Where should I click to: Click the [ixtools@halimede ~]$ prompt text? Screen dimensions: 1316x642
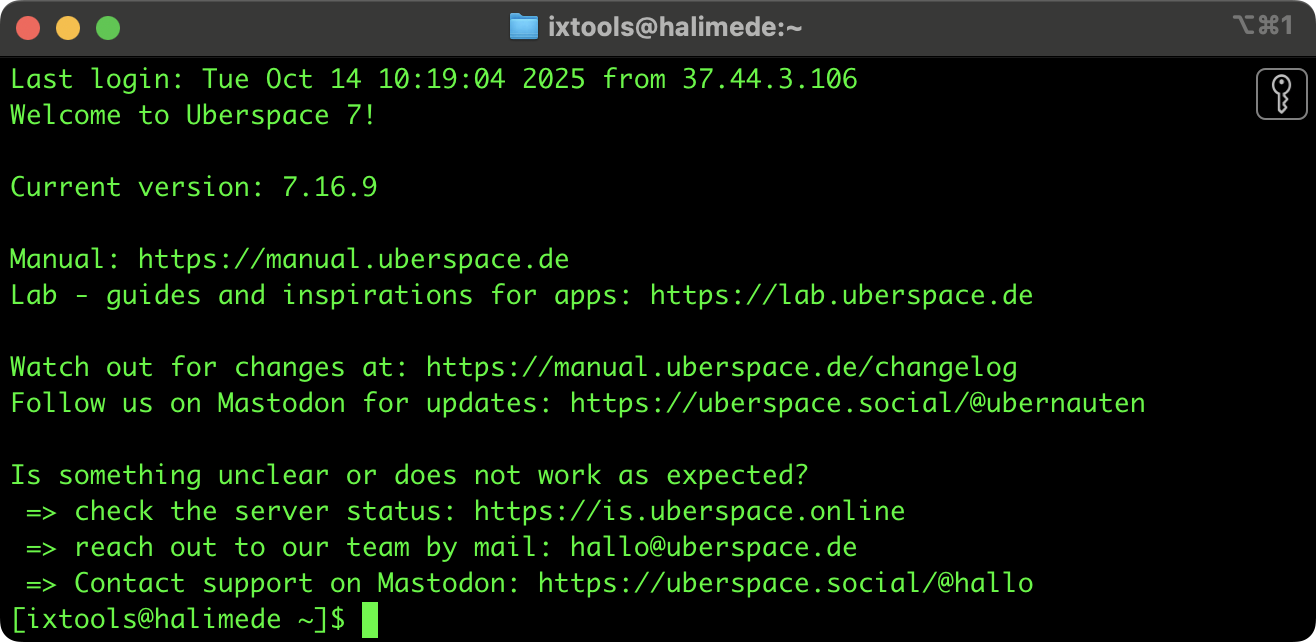tap(178, 619)
